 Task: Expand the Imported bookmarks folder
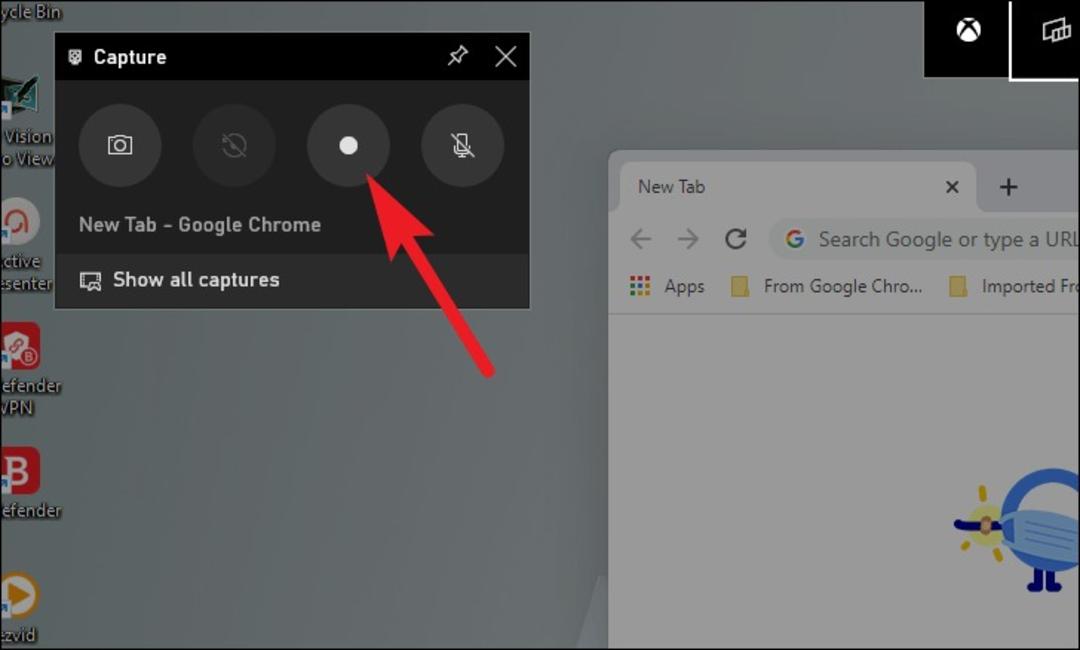[x=1013, y=286]
